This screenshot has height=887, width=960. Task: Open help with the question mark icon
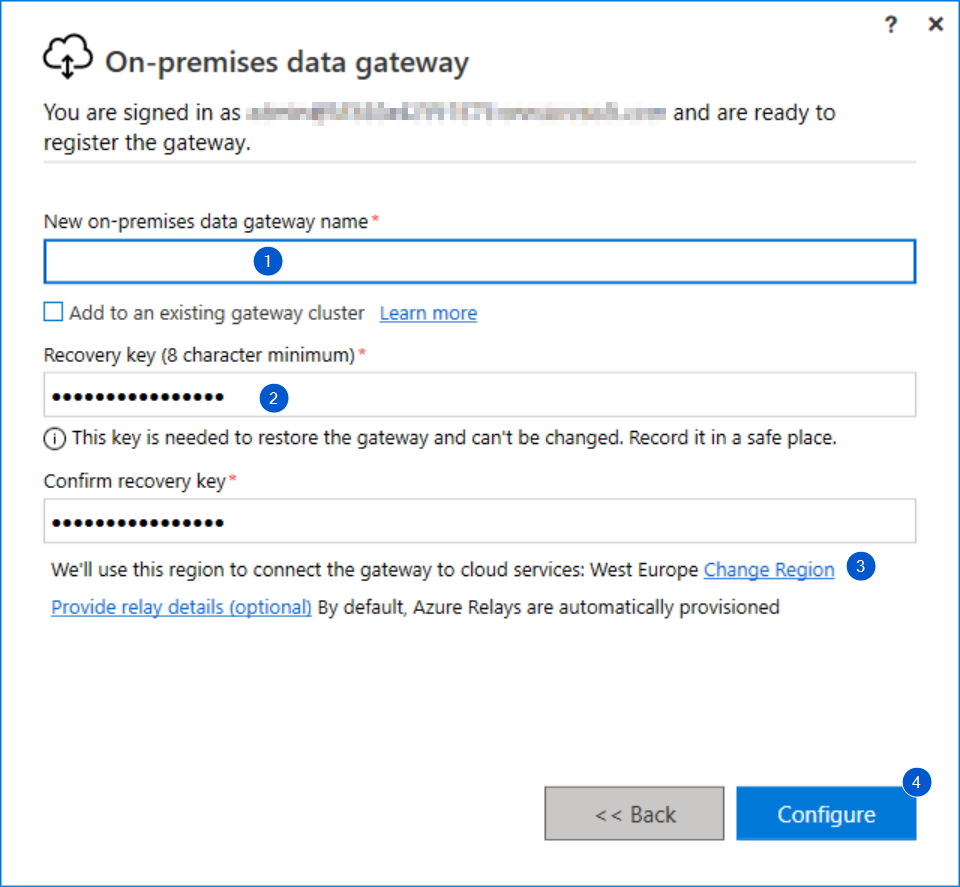(x=891, y=24)
